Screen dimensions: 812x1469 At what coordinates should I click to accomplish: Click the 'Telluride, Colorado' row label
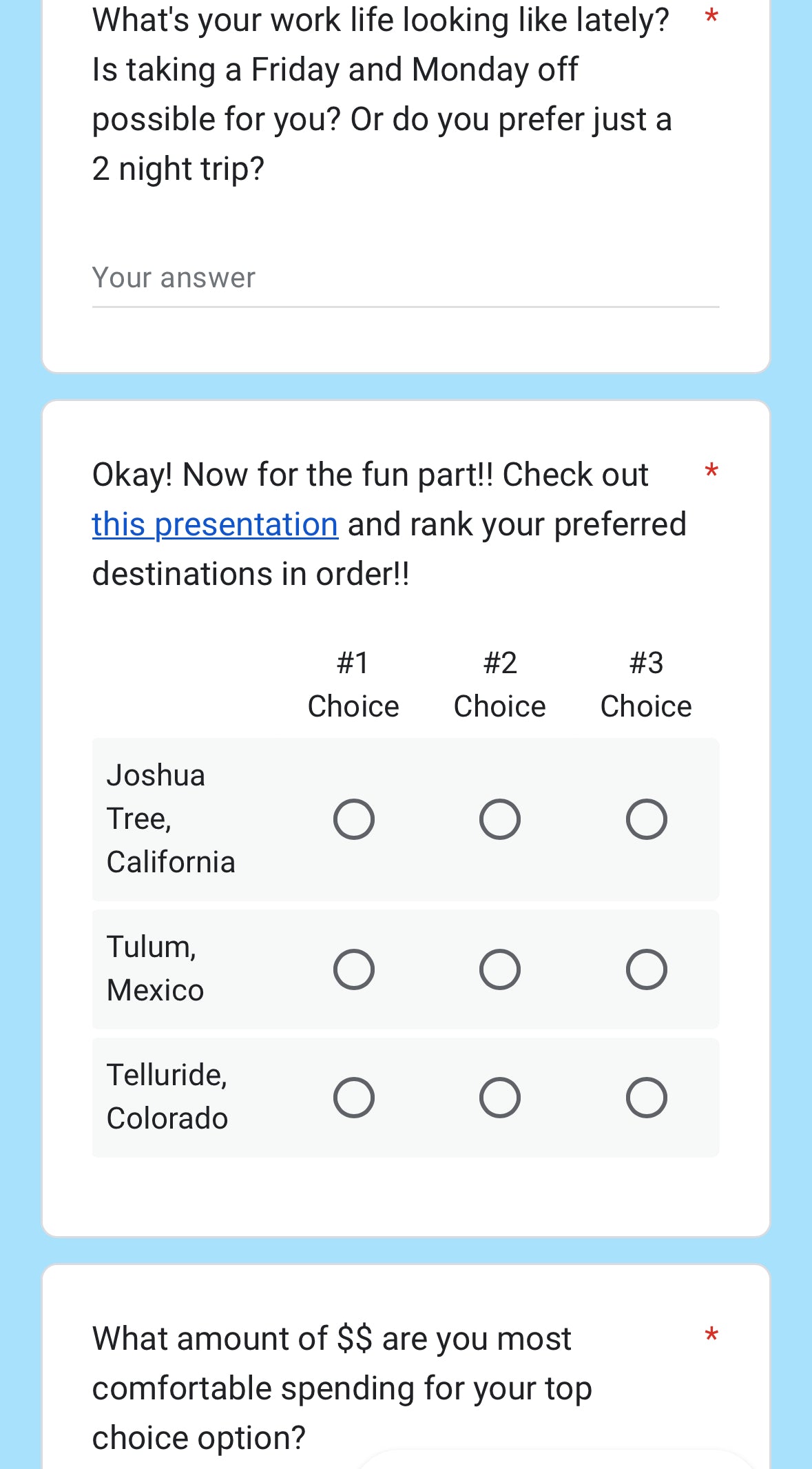pos(167,1097)
